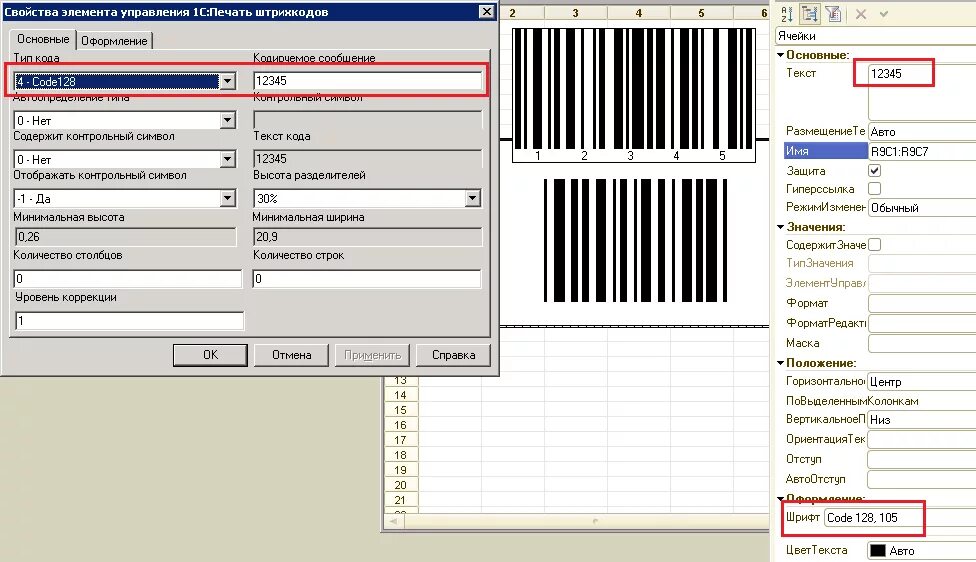Select spreadsheet row header 21
Viewport: 976px width, 562px height.
click(x=400, y=500)
